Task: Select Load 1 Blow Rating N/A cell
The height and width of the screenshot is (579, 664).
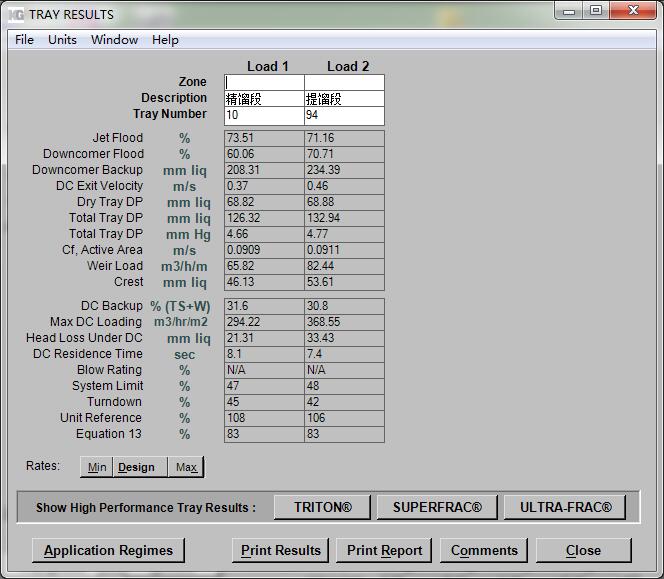Action: 264,370
